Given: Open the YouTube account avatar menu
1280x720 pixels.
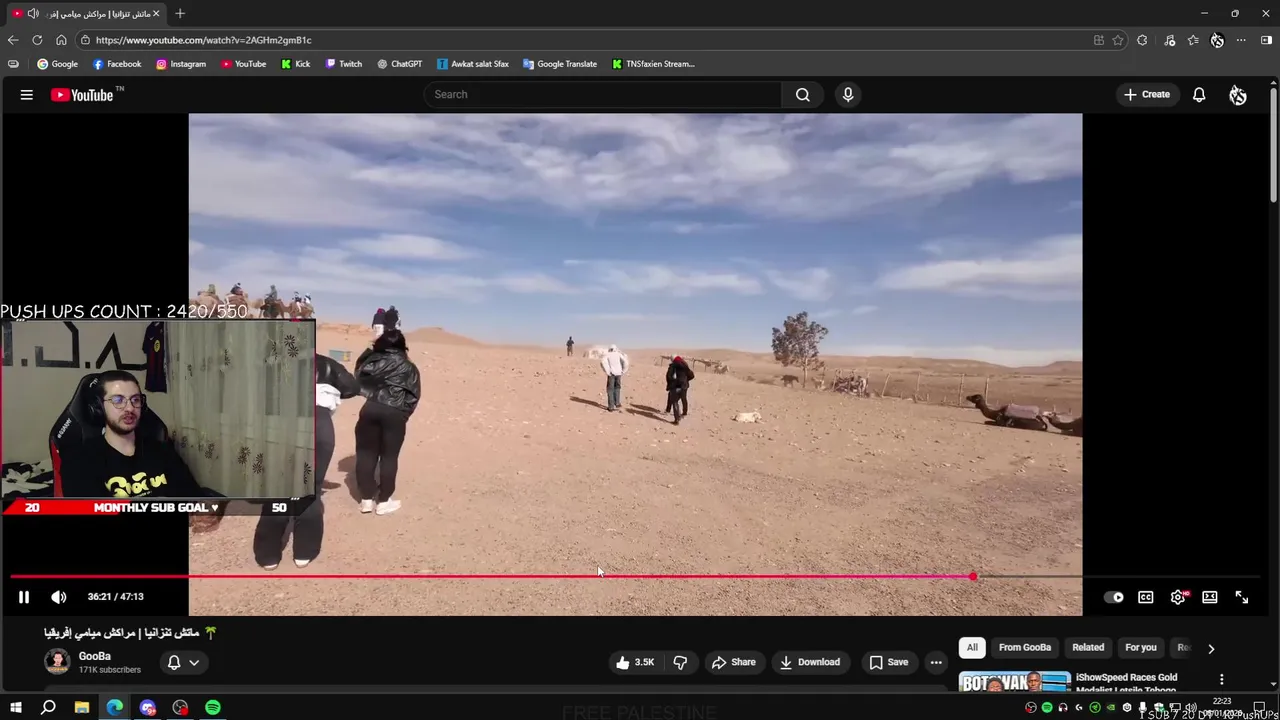Looking at the screenshot, I should [1238, 95].
